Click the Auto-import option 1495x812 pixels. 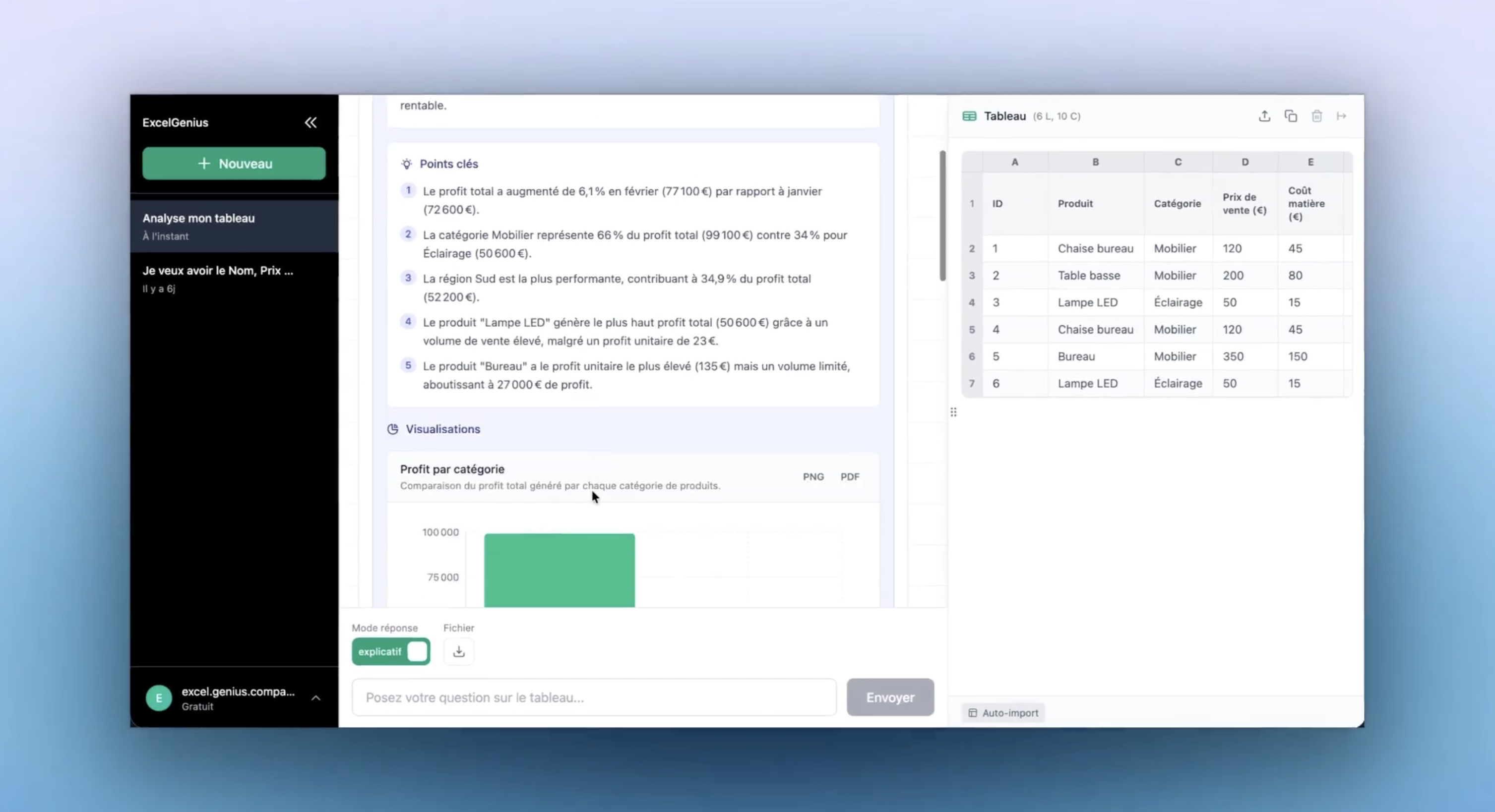1003,713
